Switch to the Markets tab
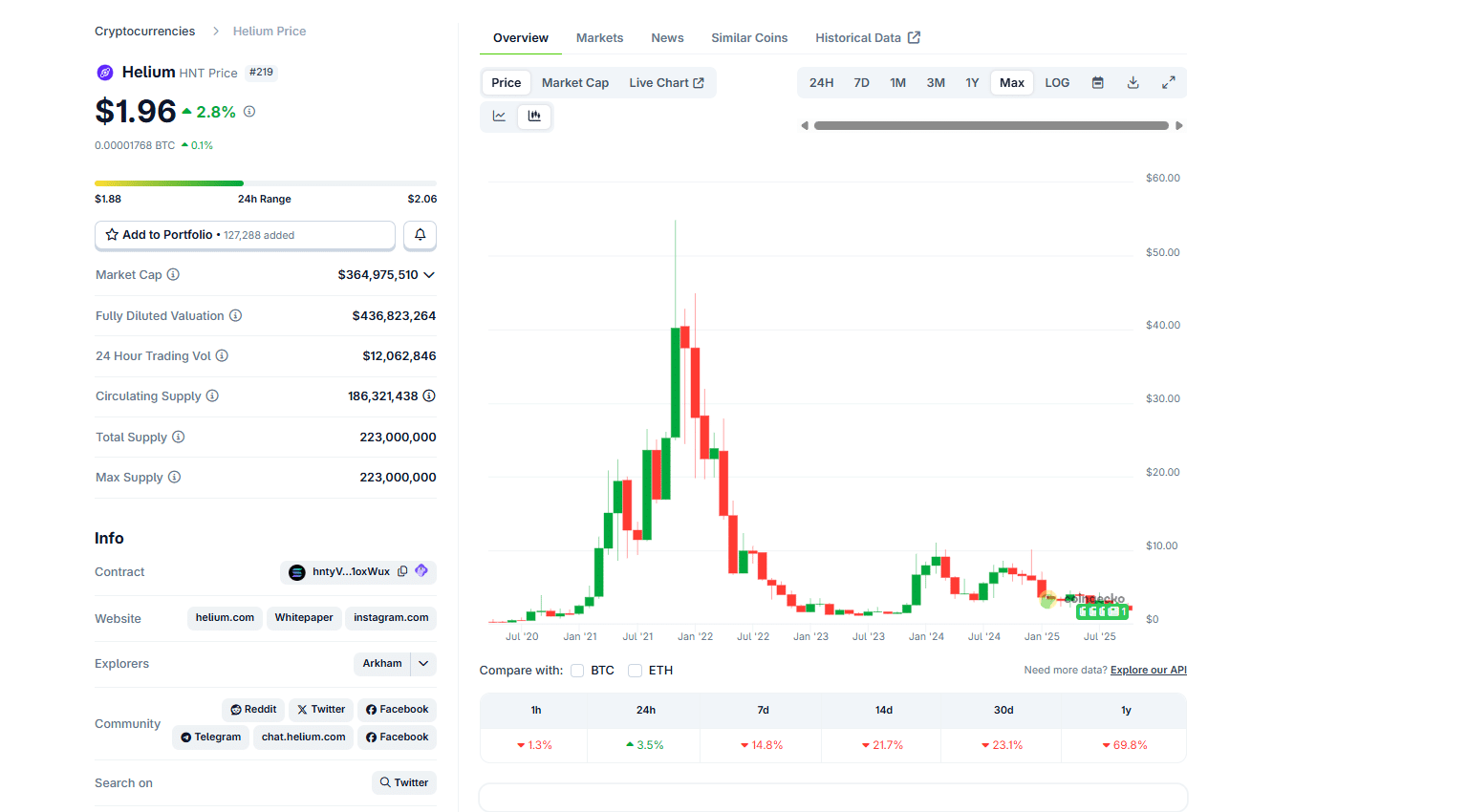Screen dimensions: 1467x812 pyautogui.click(x=599, y=38)
